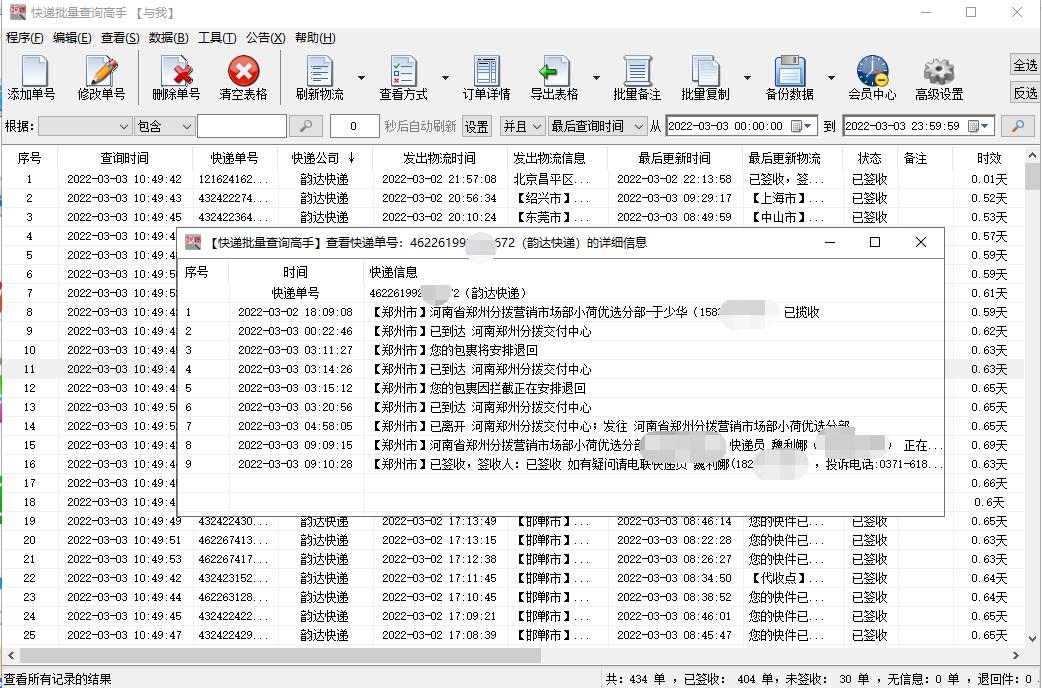Viewport: 1042px width, 688px height.
Task: Click the 删除单号 icon
Action: [x=176, y=78]
